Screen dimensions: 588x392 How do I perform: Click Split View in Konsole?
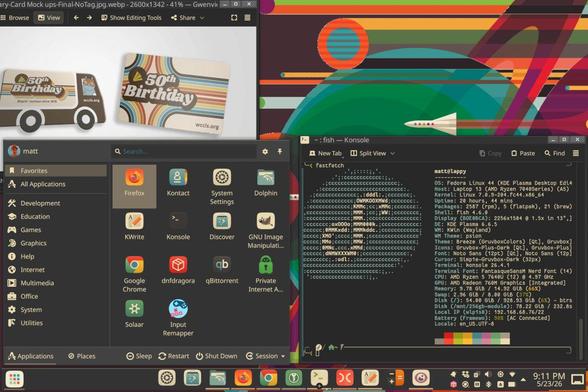[x=368, y=153]
